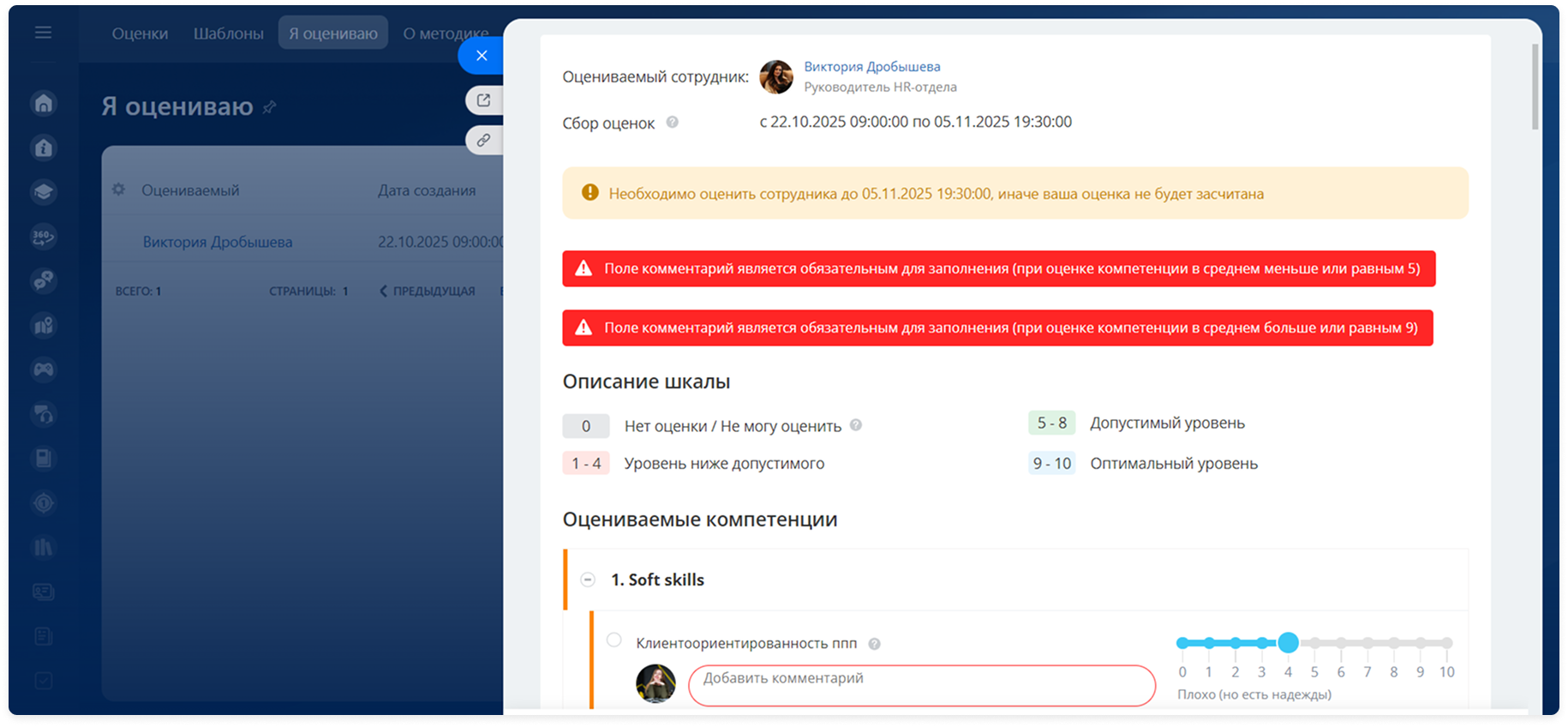Select radio button beside 'Клиентоориентированность ппп'
The width and height of the screenshot is (1568, 727).
point(613,640)
